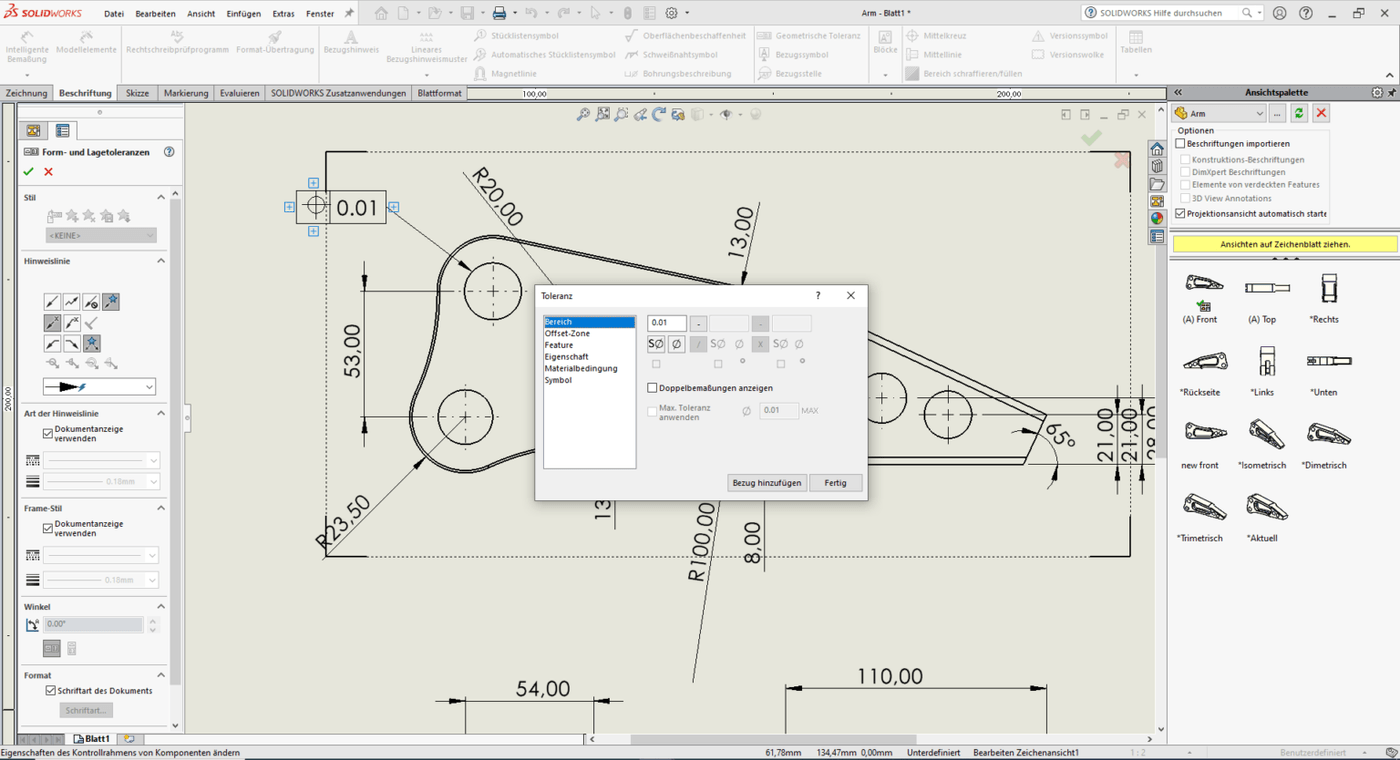Switch to the Skizze tab

coord(137,92)
